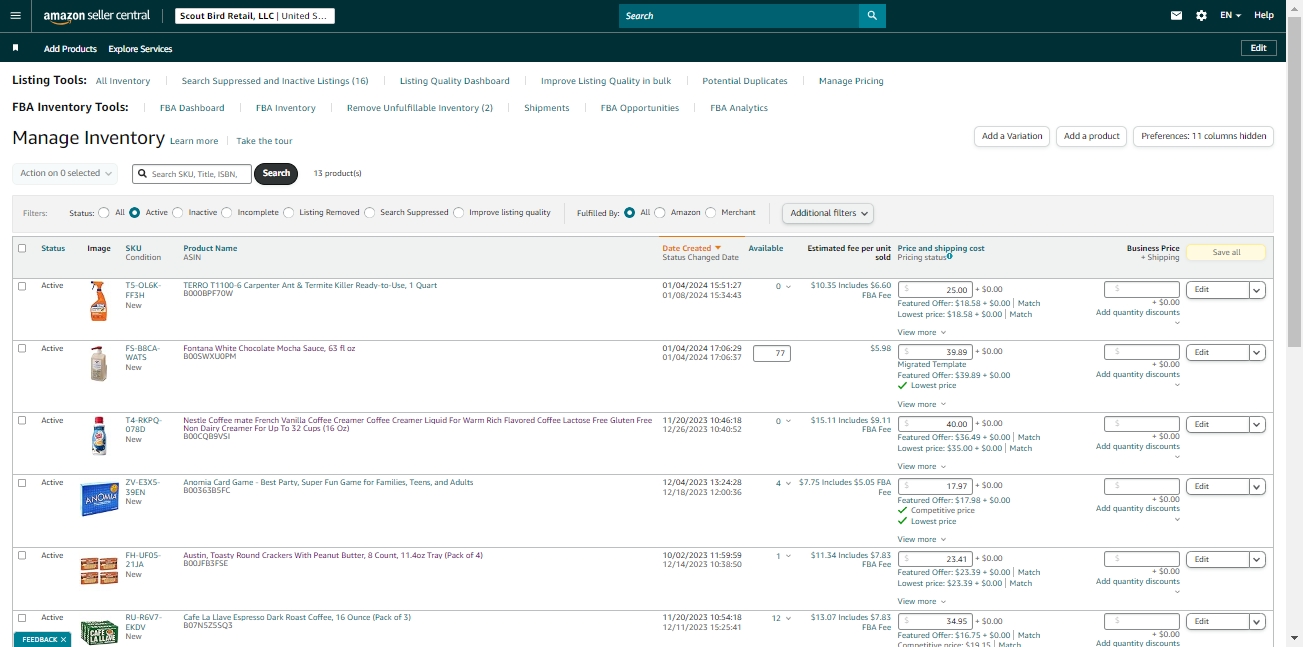This screenshot has height=647, width=1303.
Task: Click TERRO price field showing 25.00
Action: pyautogui.click(x=935, y=290)
